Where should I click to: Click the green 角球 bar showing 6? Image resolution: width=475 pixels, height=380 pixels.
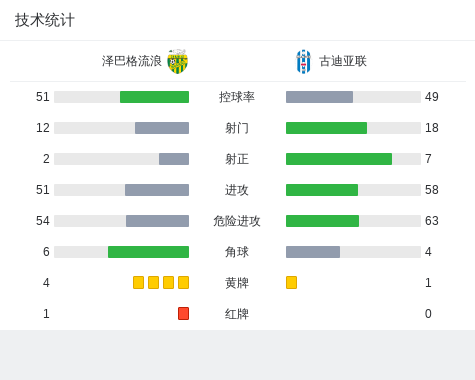(148, 252)
